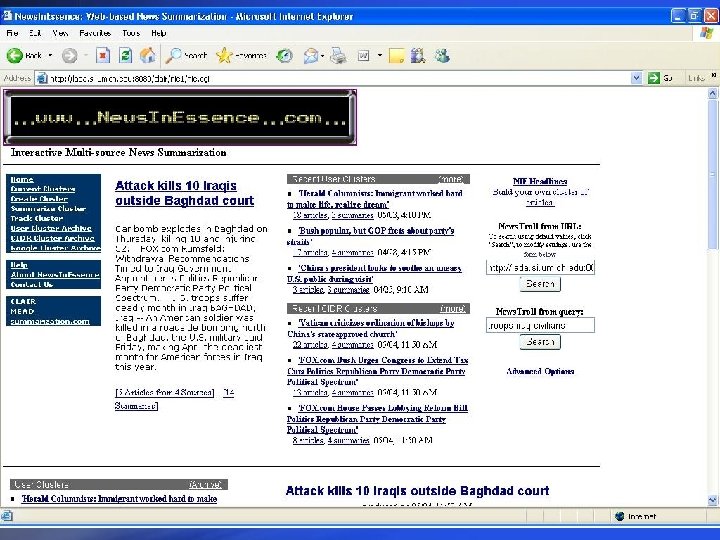
Task: Click the Research books icon
Action: [418, 56]
